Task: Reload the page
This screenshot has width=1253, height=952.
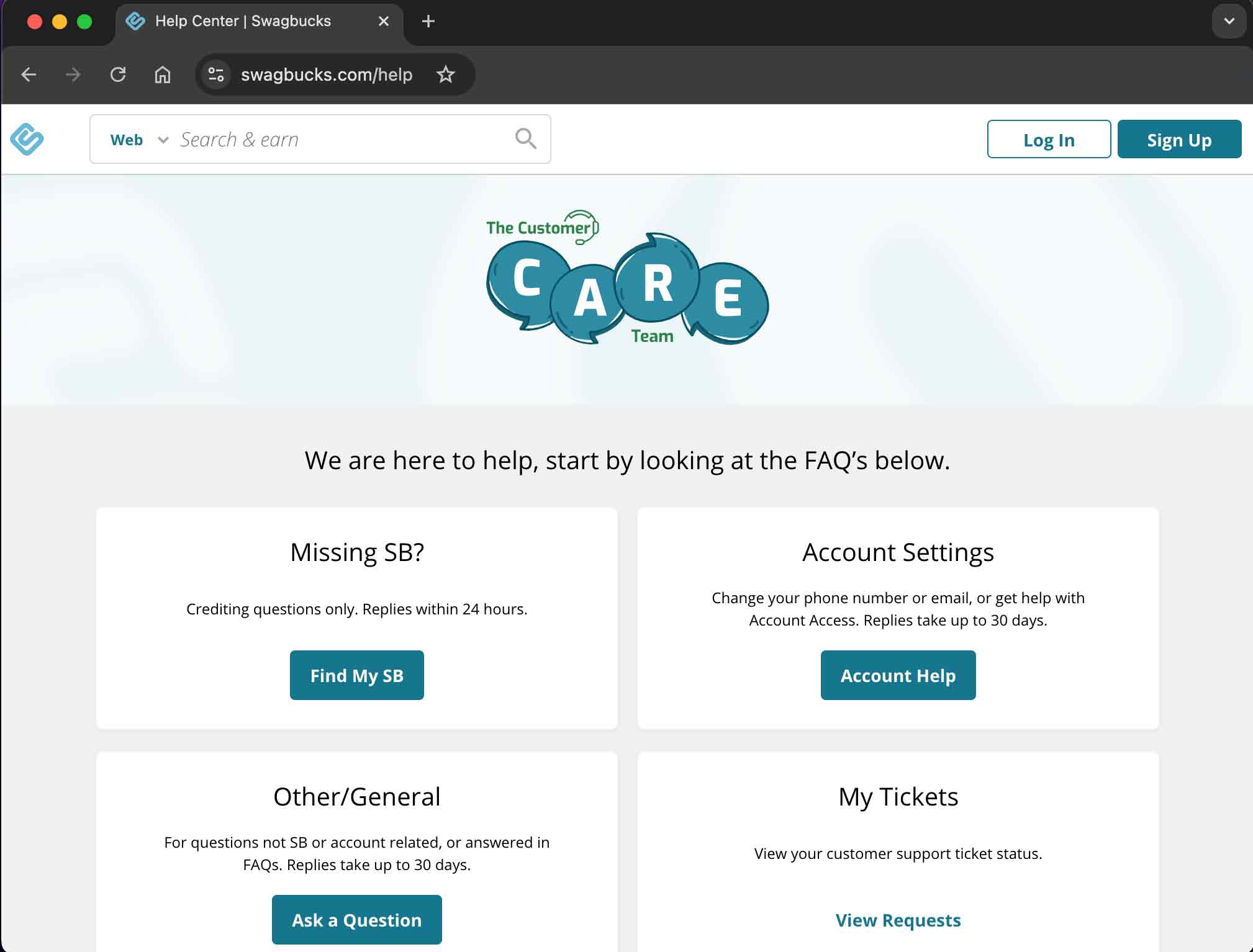Action: [x=118, y=74]
